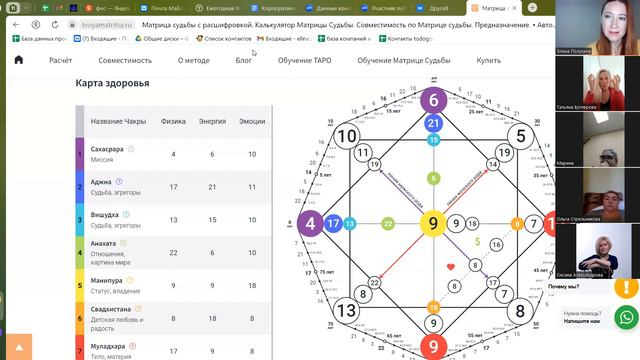Viewport: 640px width, 360px height.
Task: Click the Эмоции column header
Action: [x=252, y=121]
